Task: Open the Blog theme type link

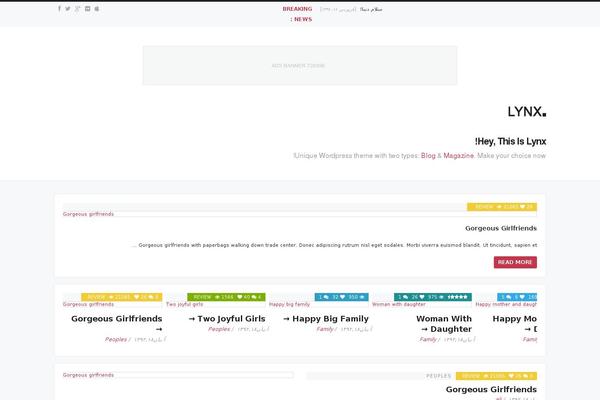Action: pos(428,156)
